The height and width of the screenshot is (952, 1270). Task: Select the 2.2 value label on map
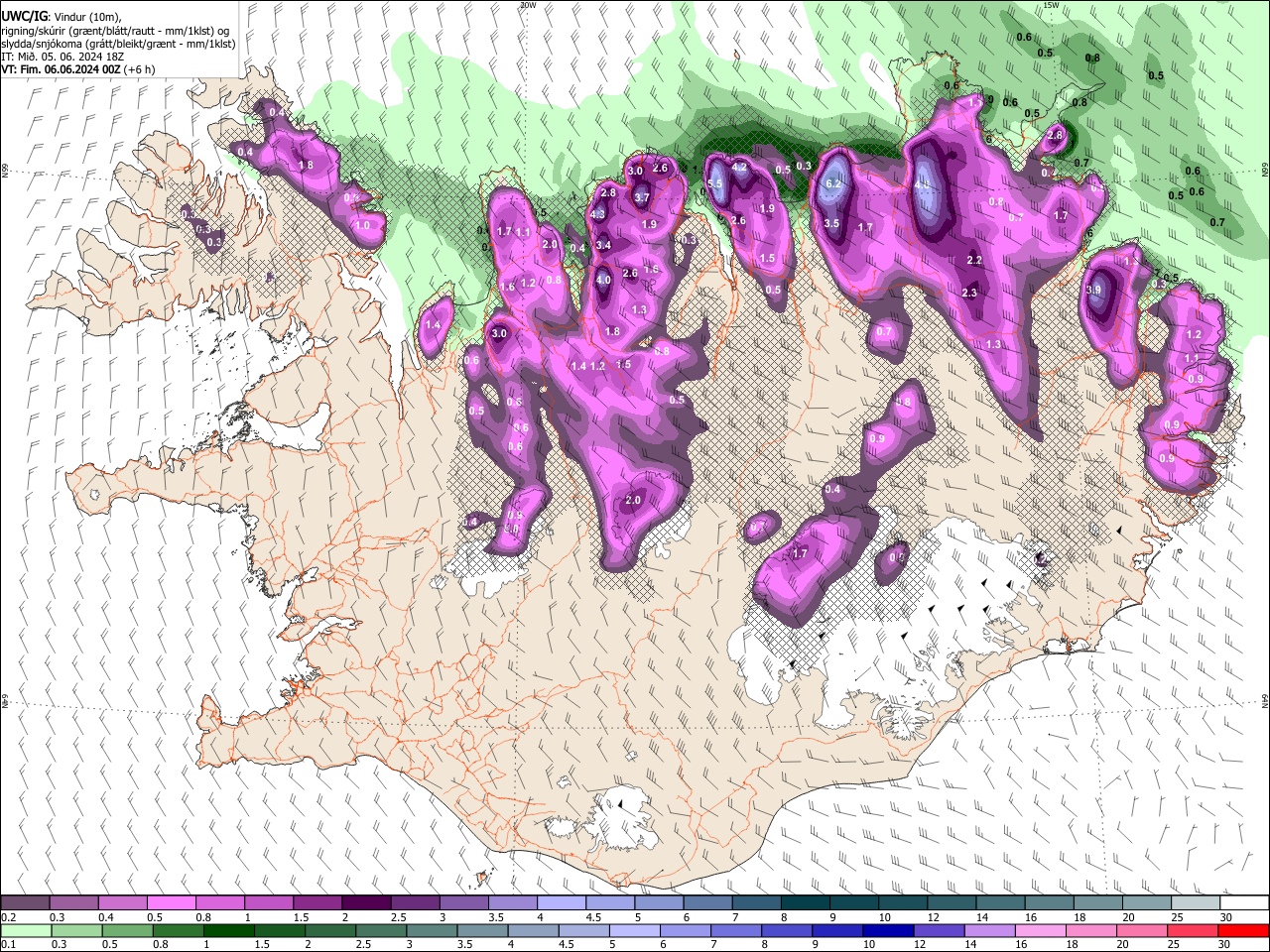[974, 260]
